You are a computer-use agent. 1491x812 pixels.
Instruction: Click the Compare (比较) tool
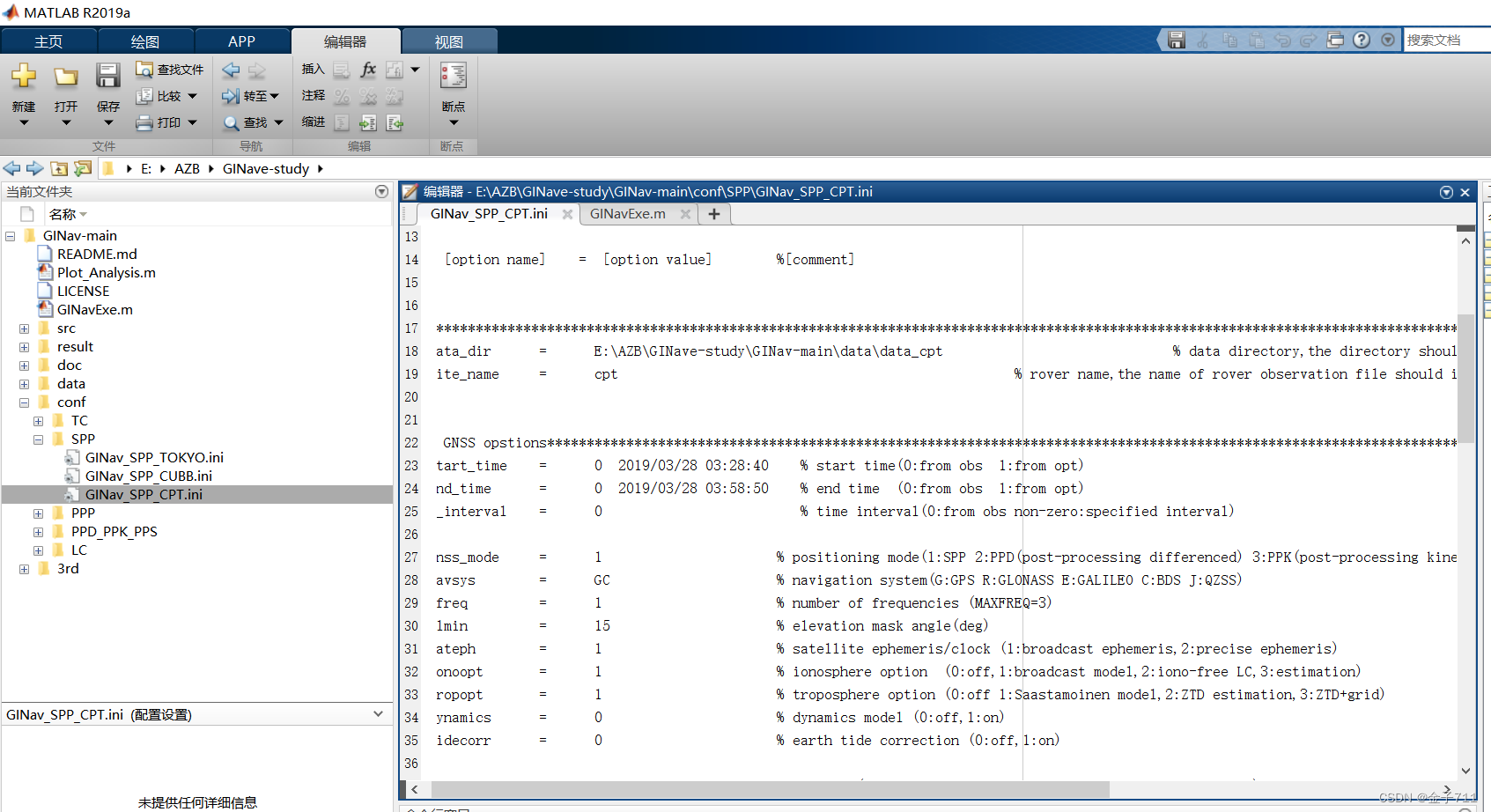[x=159, y=96]
